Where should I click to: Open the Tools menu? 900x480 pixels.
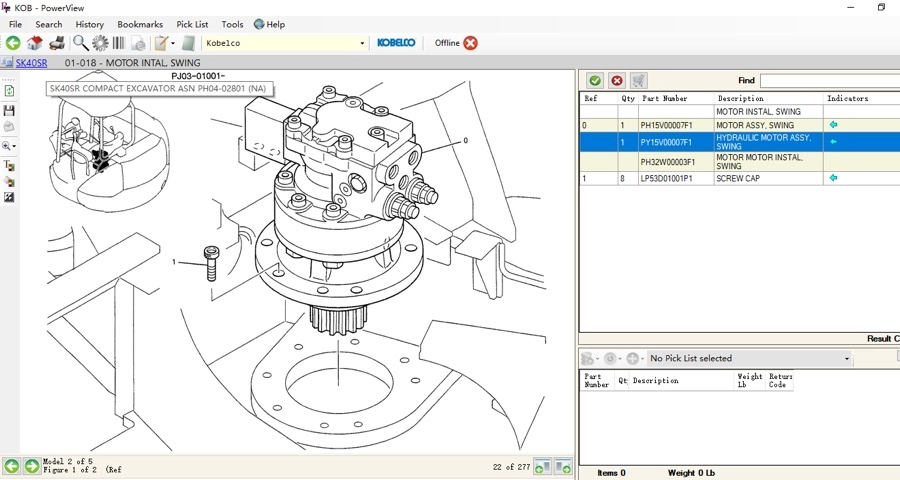[x=232, y=24]
